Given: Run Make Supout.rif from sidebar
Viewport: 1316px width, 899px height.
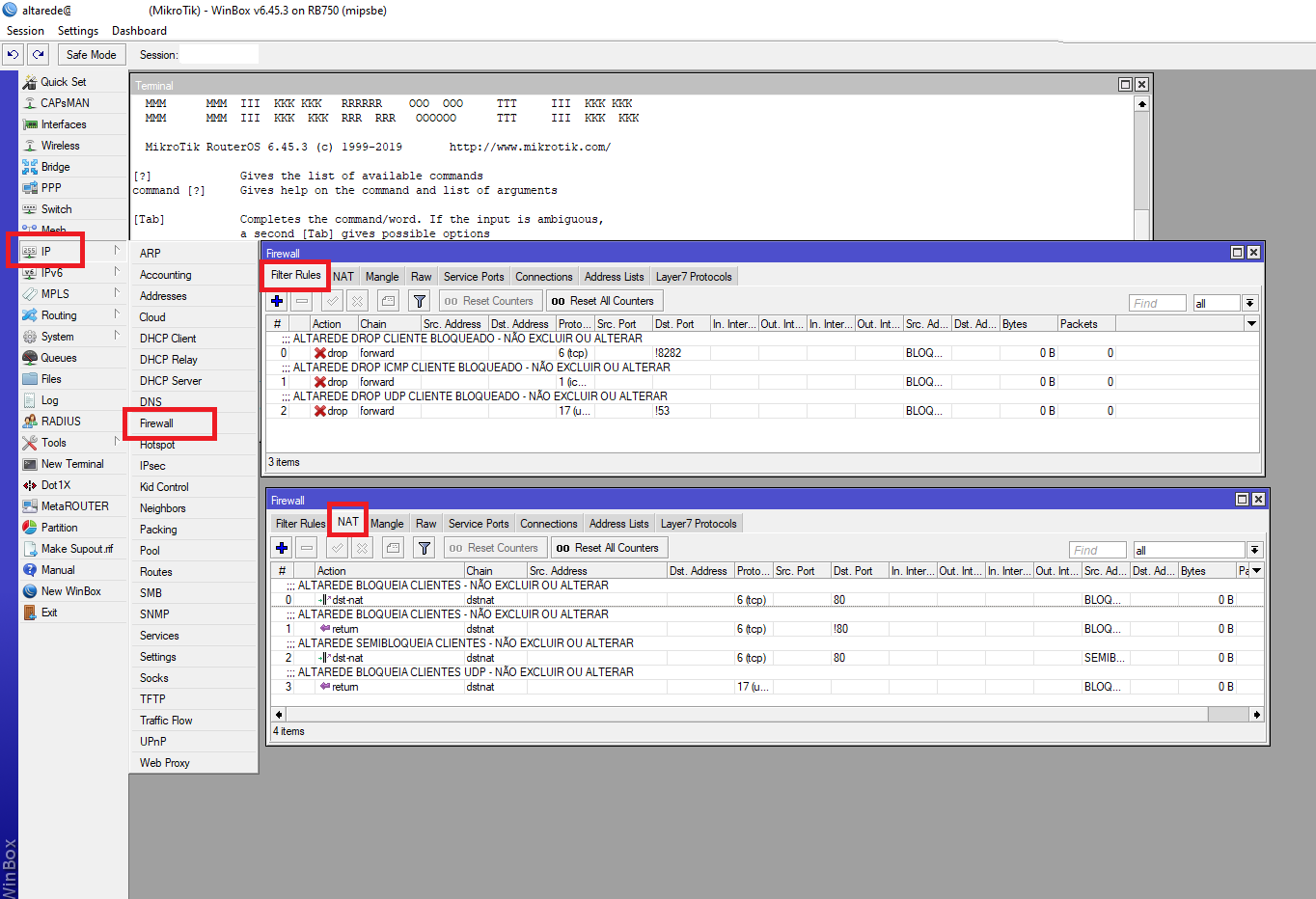Looking at the screenshot, I should point(76,549).
